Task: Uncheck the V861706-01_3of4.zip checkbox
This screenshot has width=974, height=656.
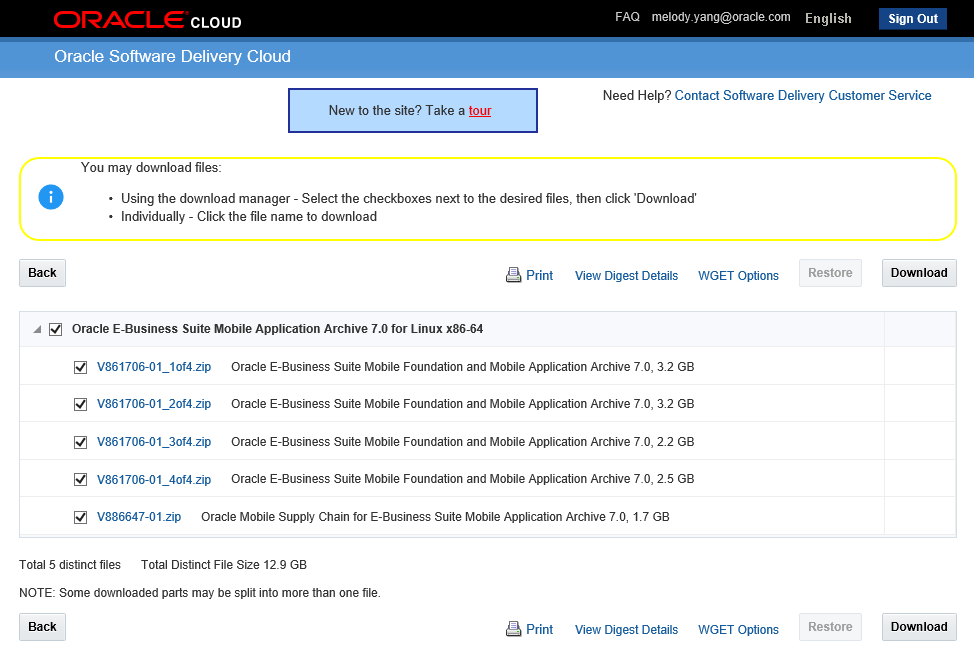Action: tap(80, 442)
